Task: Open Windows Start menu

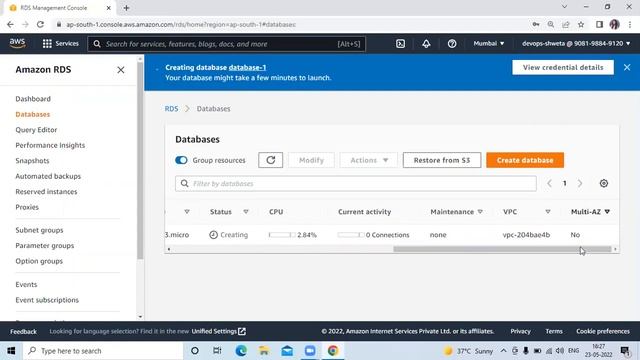Action: click(x=11, y=351)
